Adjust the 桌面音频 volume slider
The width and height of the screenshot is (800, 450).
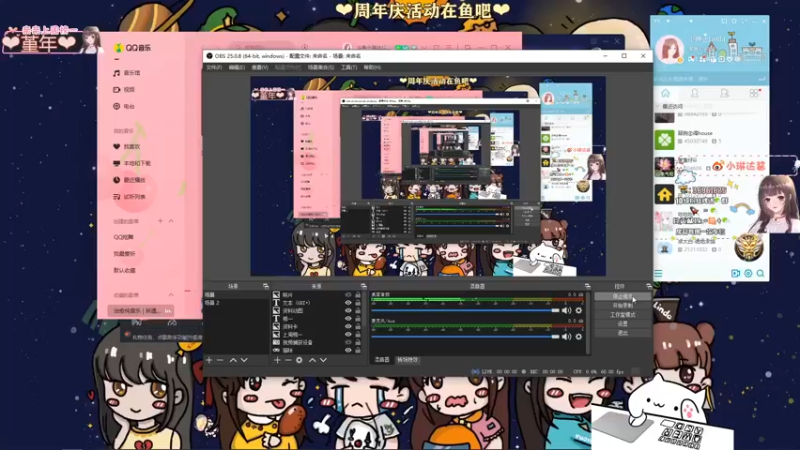click(x=465, y=310)
